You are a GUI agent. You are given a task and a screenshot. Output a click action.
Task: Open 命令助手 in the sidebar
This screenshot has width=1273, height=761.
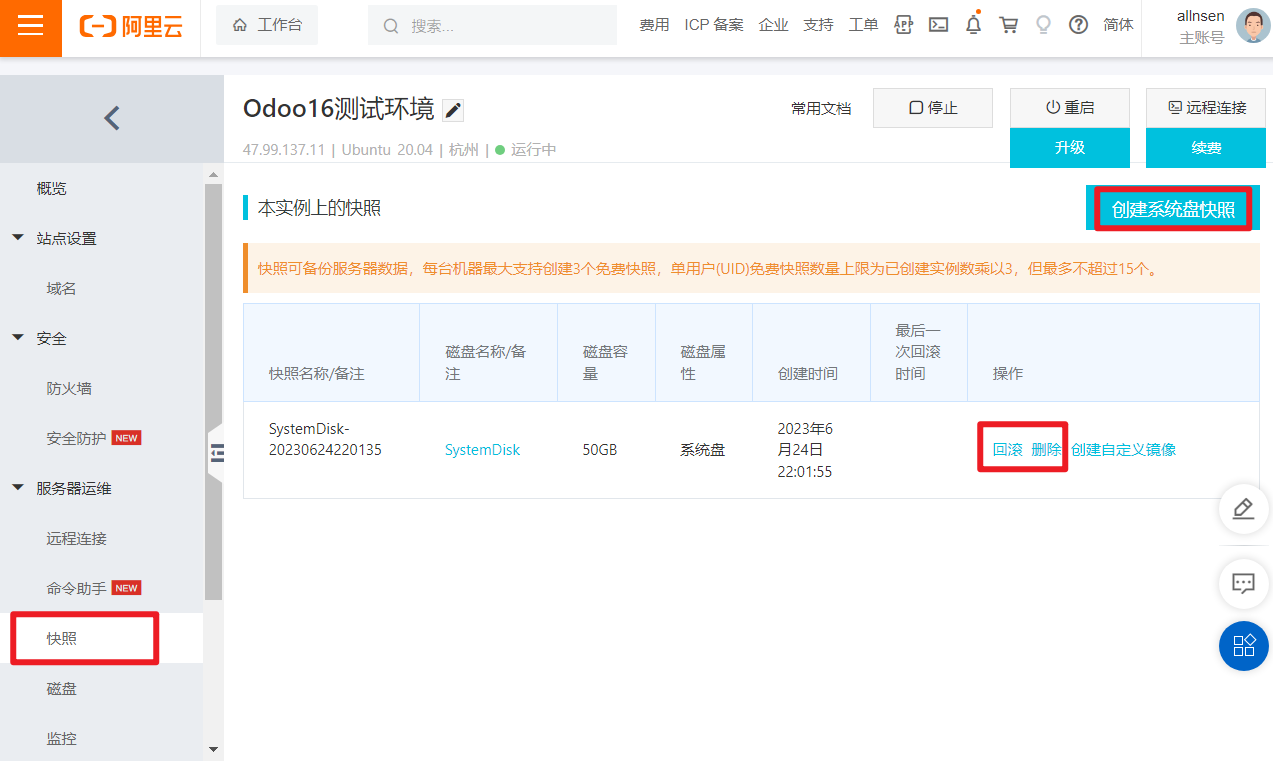point(76,588)
